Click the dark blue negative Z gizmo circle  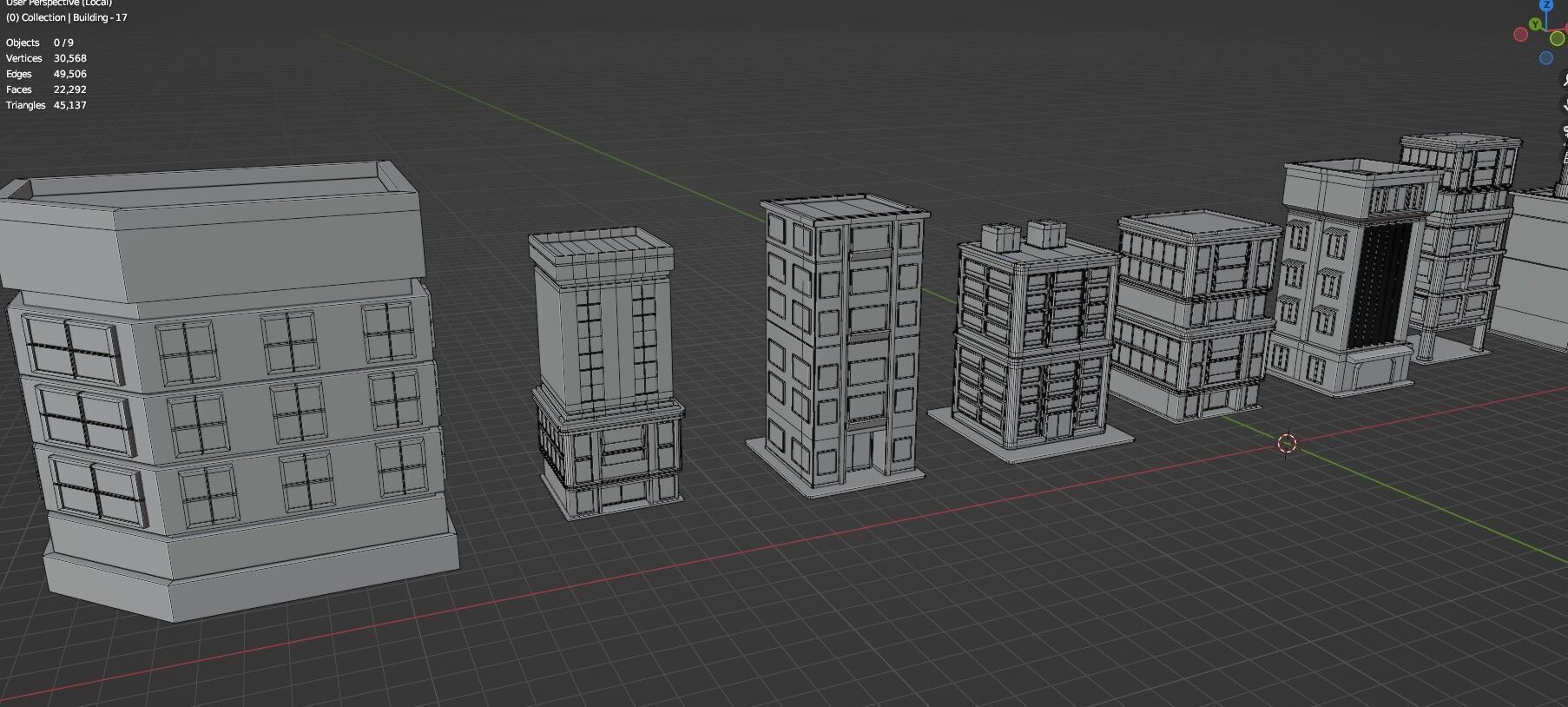1546,57
